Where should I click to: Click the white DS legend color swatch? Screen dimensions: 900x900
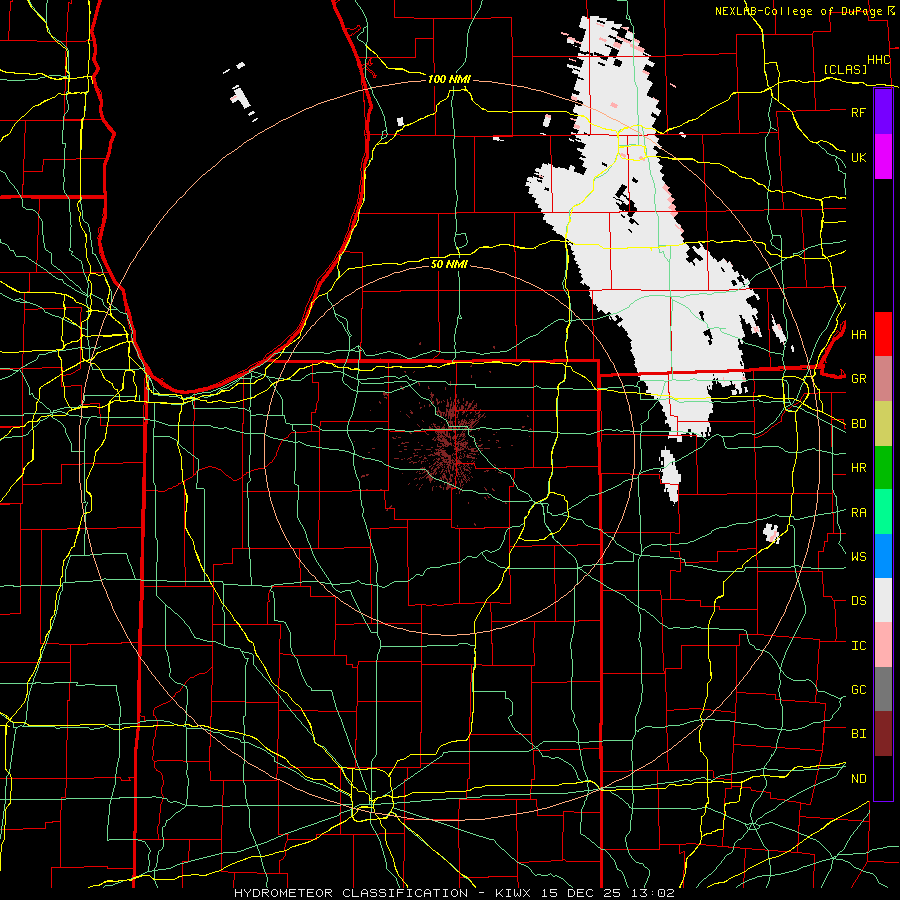(x=883, y=600)
